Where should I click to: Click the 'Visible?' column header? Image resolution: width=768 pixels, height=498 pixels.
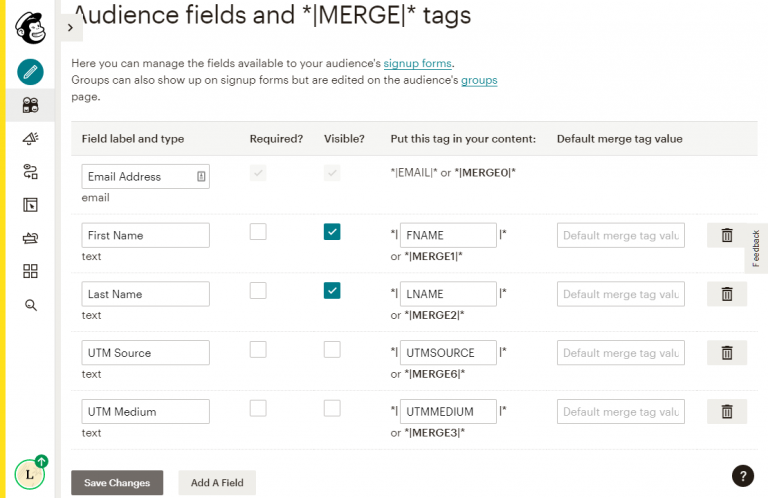coord(344,139)
